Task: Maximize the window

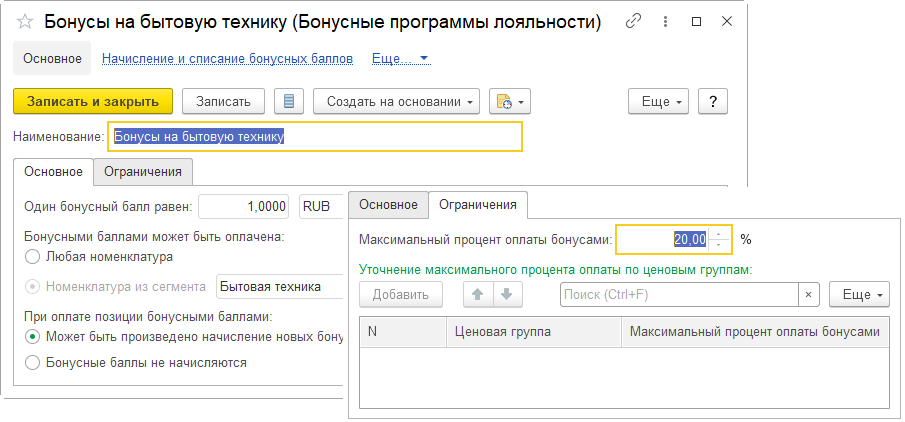Action: tap(697, 22)
